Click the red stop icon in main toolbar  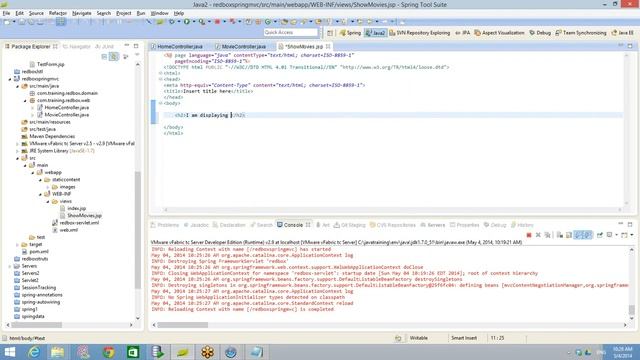pos(217,22)
